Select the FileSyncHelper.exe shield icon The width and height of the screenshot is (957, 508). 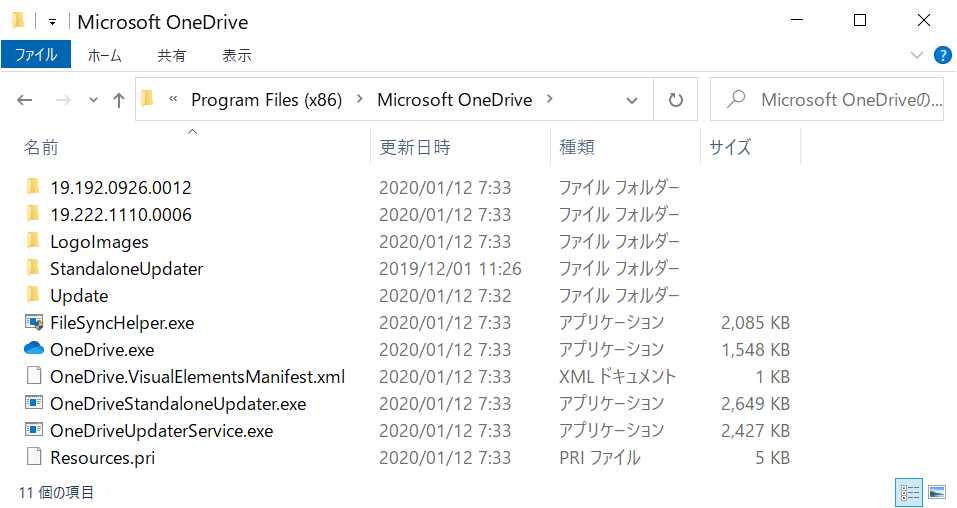pyautogui.click(x=34, y=322)
